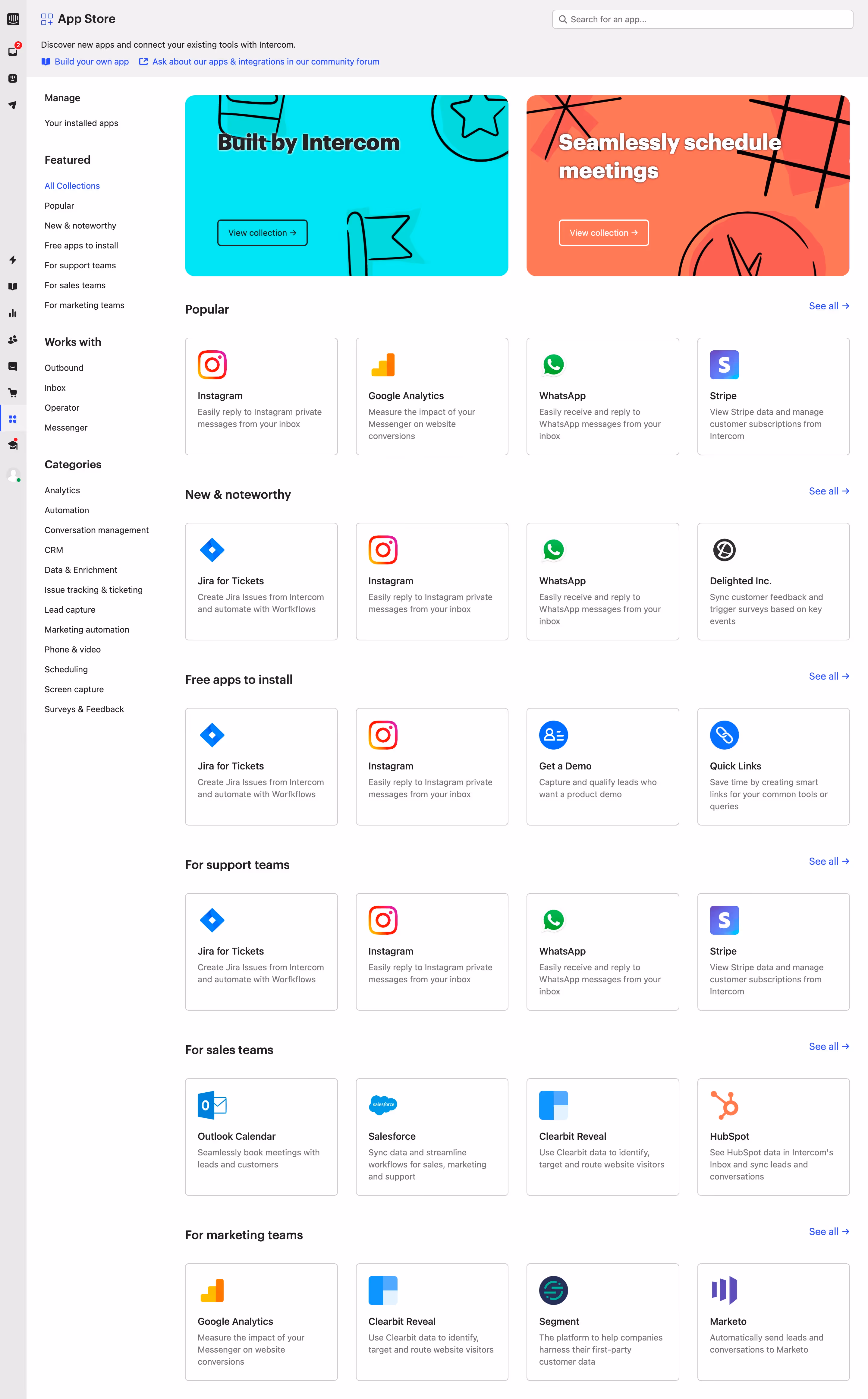Click Build your own app link

[x=91, y=62]
